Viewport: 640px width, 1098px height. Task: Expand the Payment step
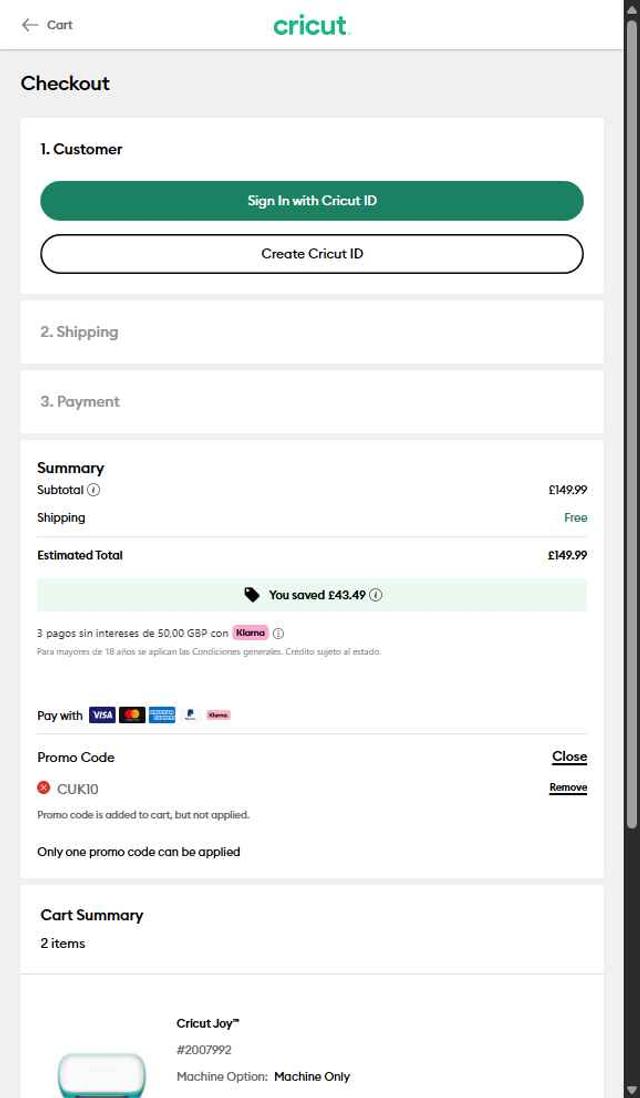[80, 402]
